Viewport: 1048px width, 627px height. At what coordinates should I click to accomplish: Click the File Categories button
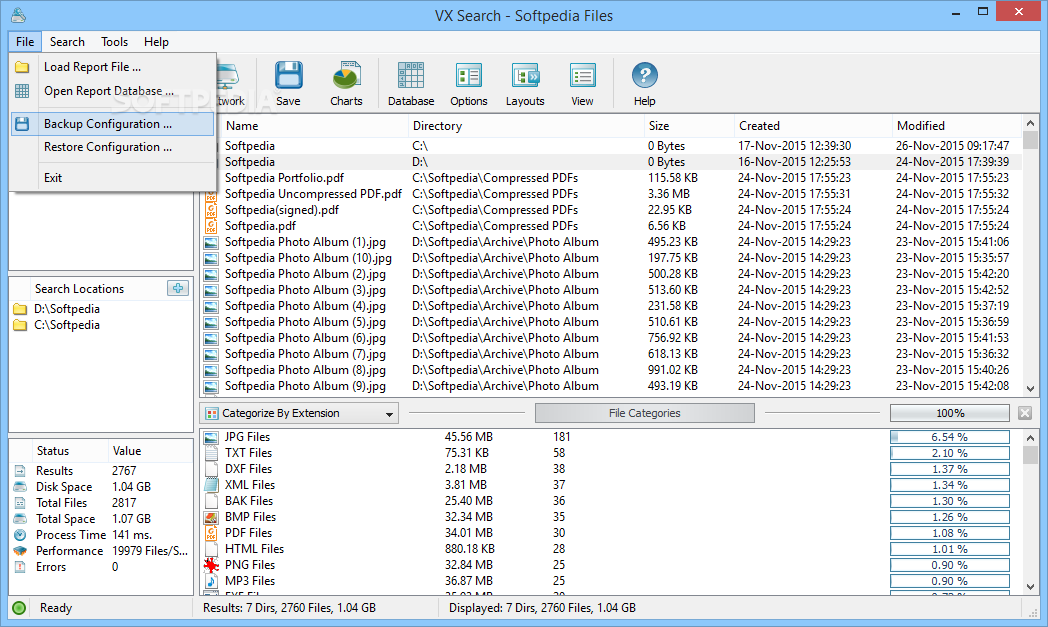tap(644, 413)
